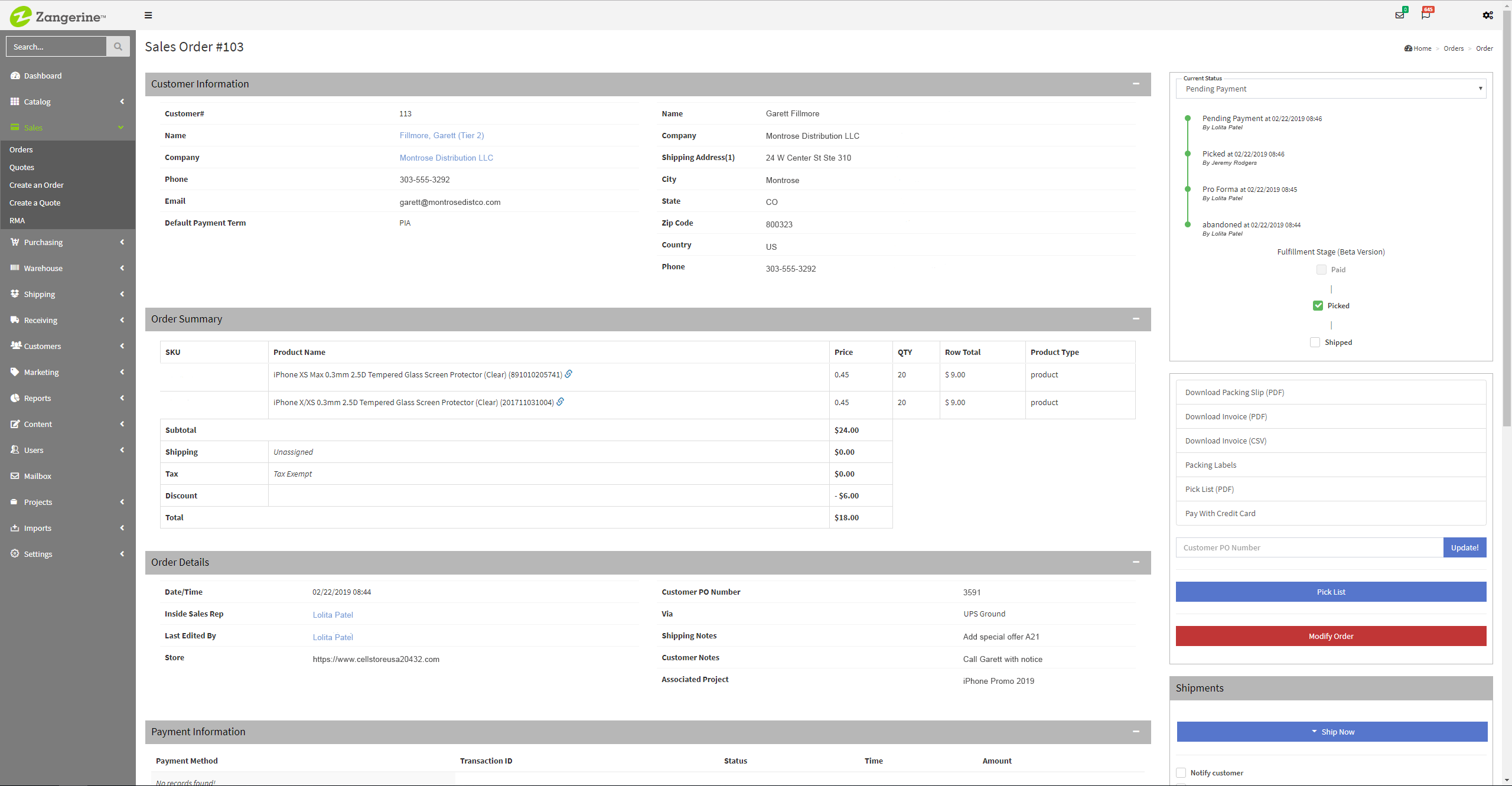
Task: Uncheck the Picked fulfillment stage checkbox
Action: pyautogui.click(x=1318, y=306)
